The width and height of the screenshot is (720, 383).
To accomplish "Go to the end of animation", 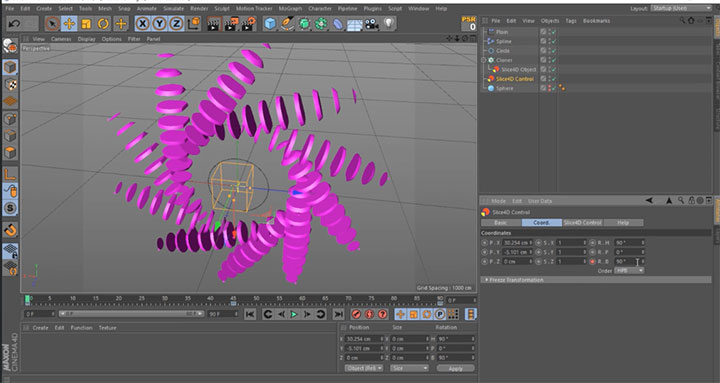I will [x=338, y=315].
